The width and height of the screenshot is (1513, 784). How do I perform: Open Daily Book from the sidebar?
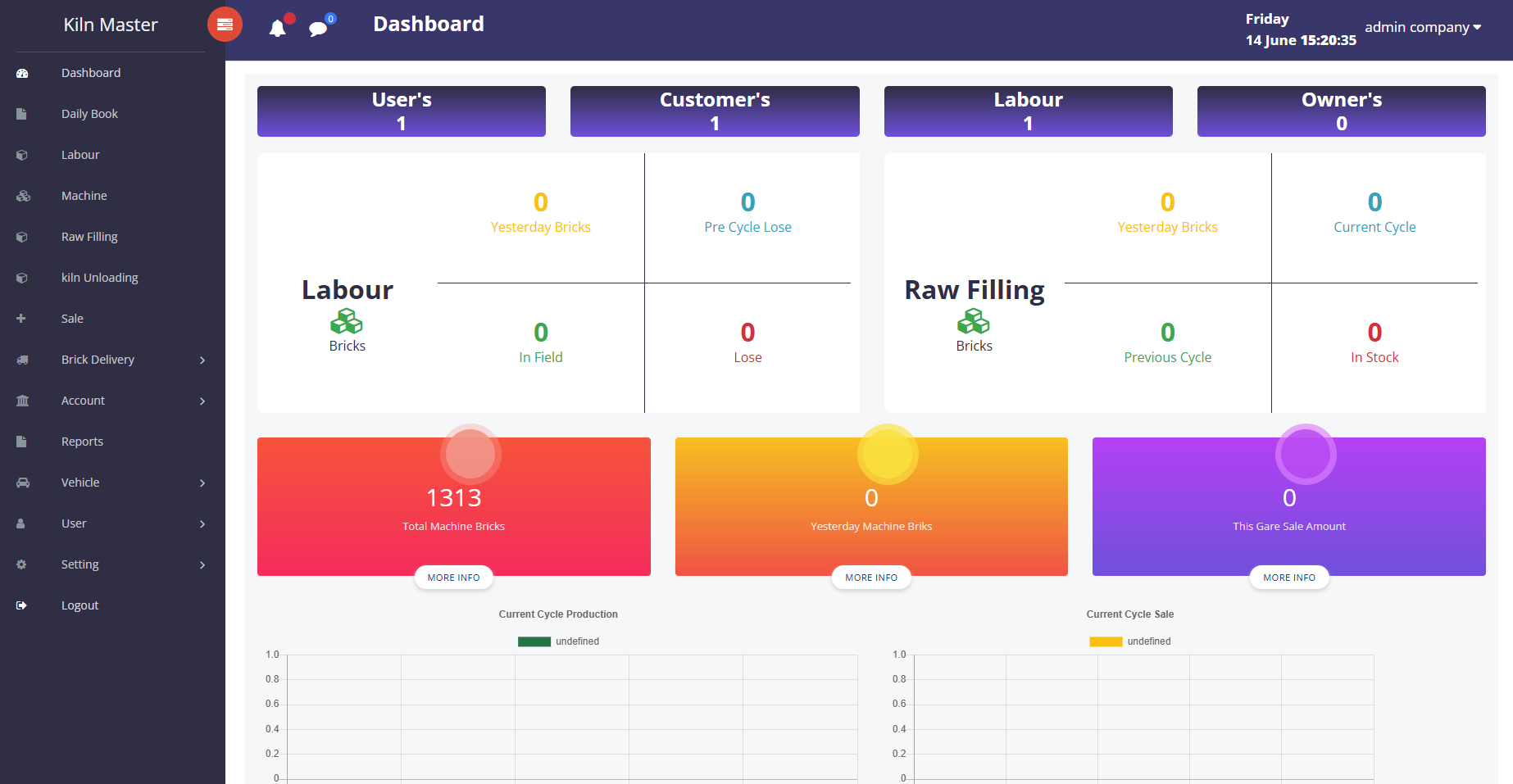89,114
